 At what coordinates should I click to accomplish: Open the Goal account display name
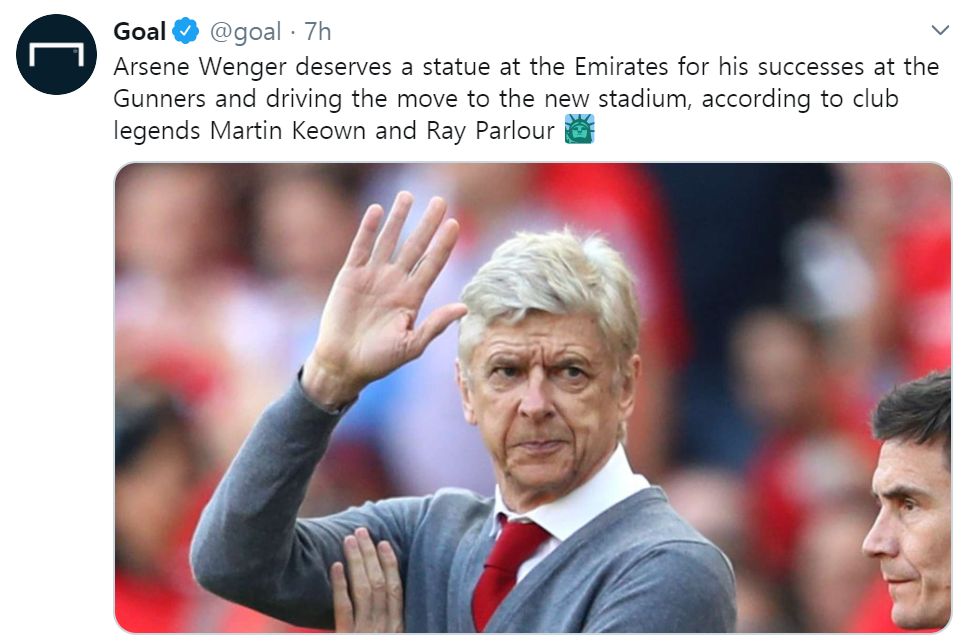(x=140, y=32)
